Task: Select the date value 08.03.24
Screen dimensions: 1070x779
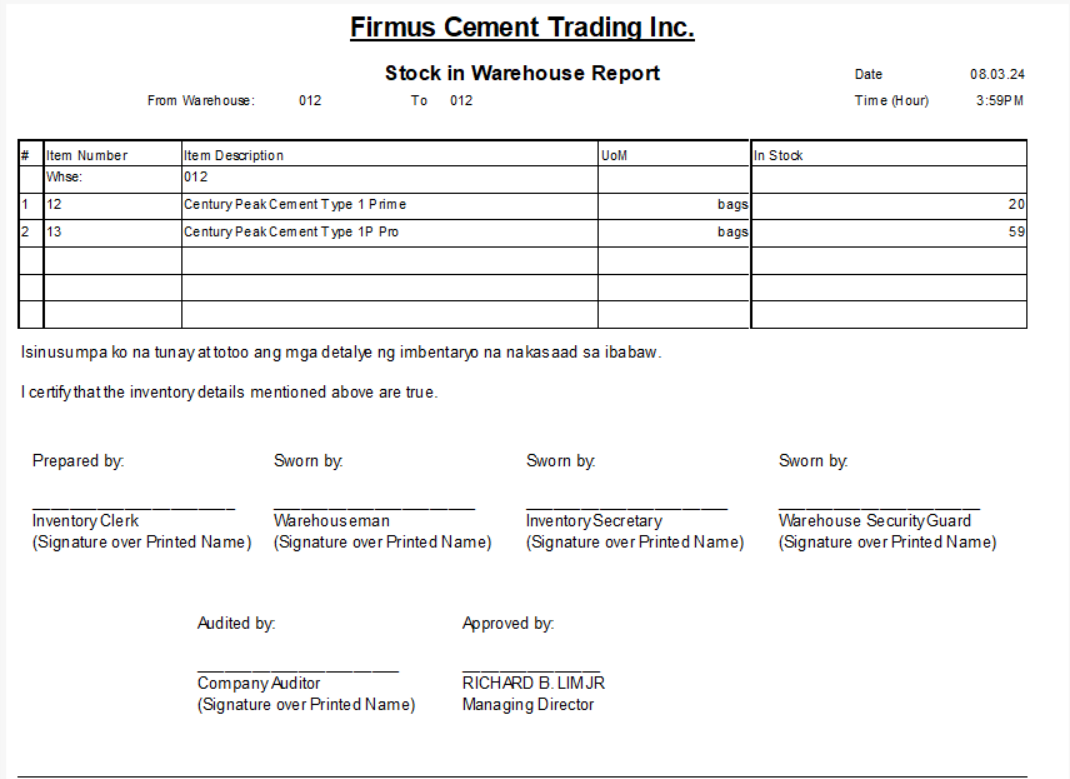Action: [x=997, y=74]
